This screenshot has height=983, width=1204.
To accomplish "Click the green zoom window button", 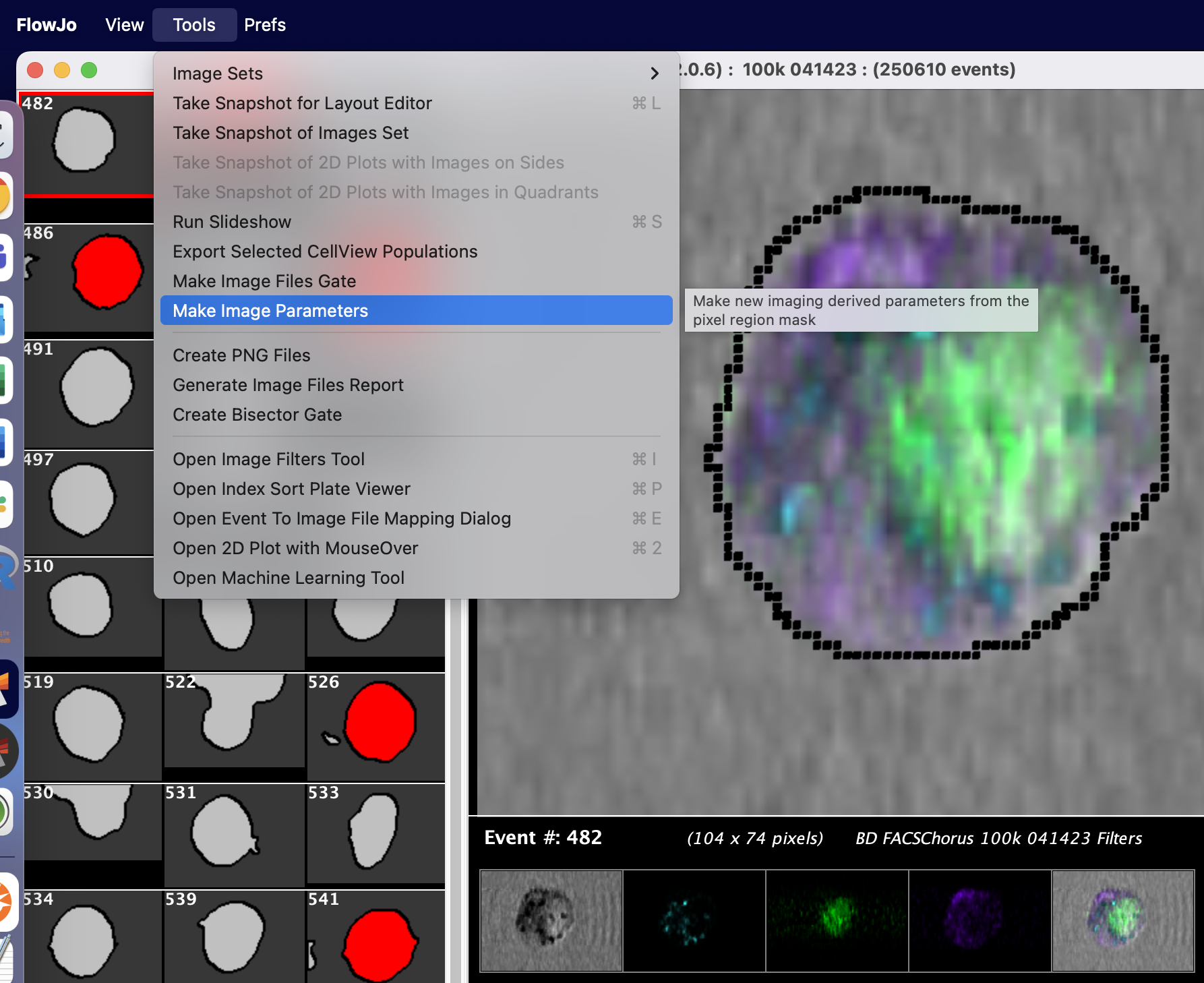I will click(89, 70).
